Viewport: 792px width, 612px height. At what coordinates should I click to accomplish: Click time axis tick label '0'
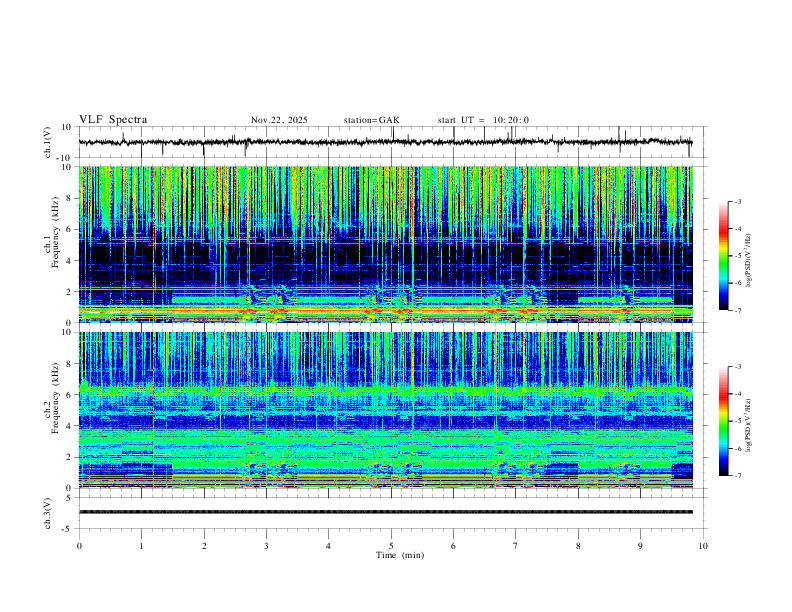coord(79,546)
